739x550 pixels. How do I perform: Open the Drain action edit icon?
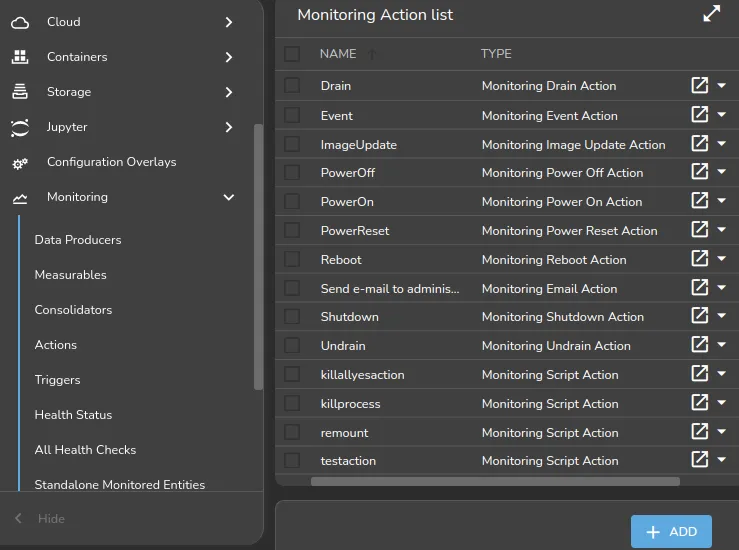699,85
